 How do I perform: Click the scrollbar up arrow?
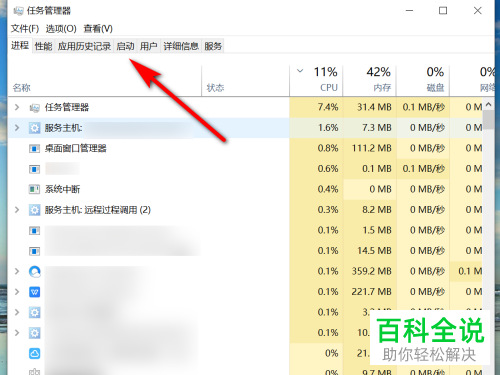[x=489, y=104]
